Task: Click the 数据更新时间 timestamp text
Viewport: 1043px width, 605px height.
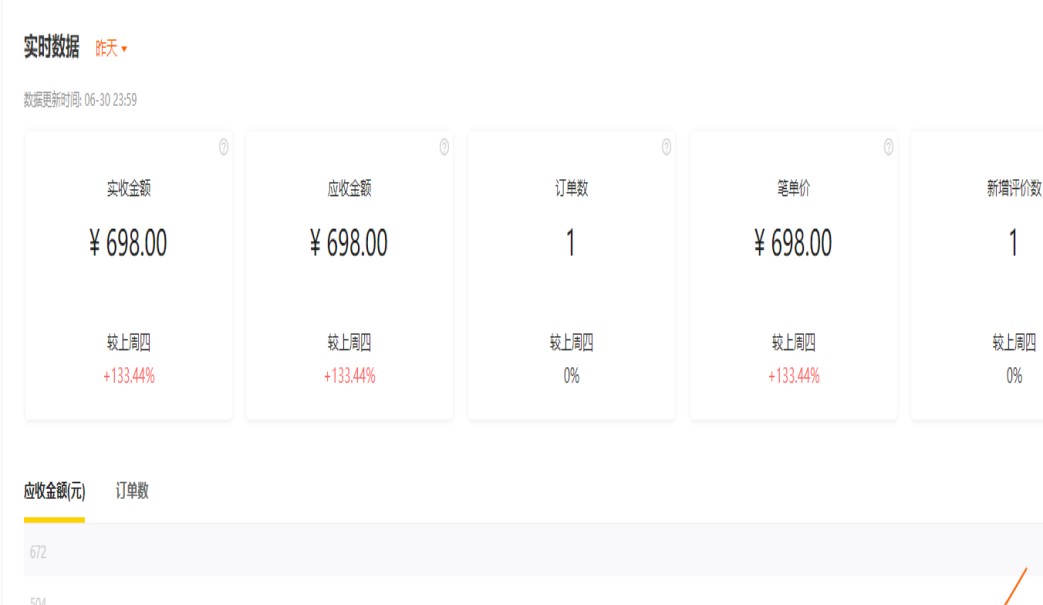Action: 80,100
